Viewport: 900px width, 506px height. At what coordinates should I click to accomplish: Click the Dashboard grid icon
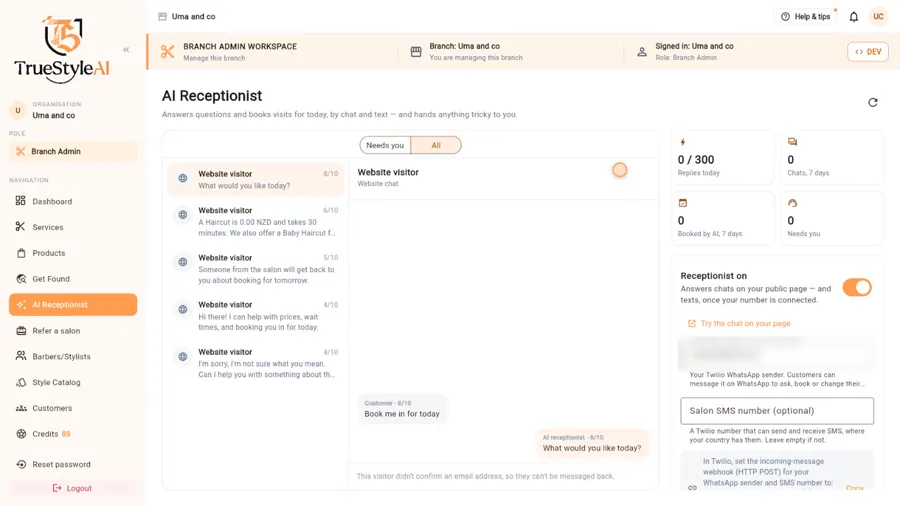[21, 201]
